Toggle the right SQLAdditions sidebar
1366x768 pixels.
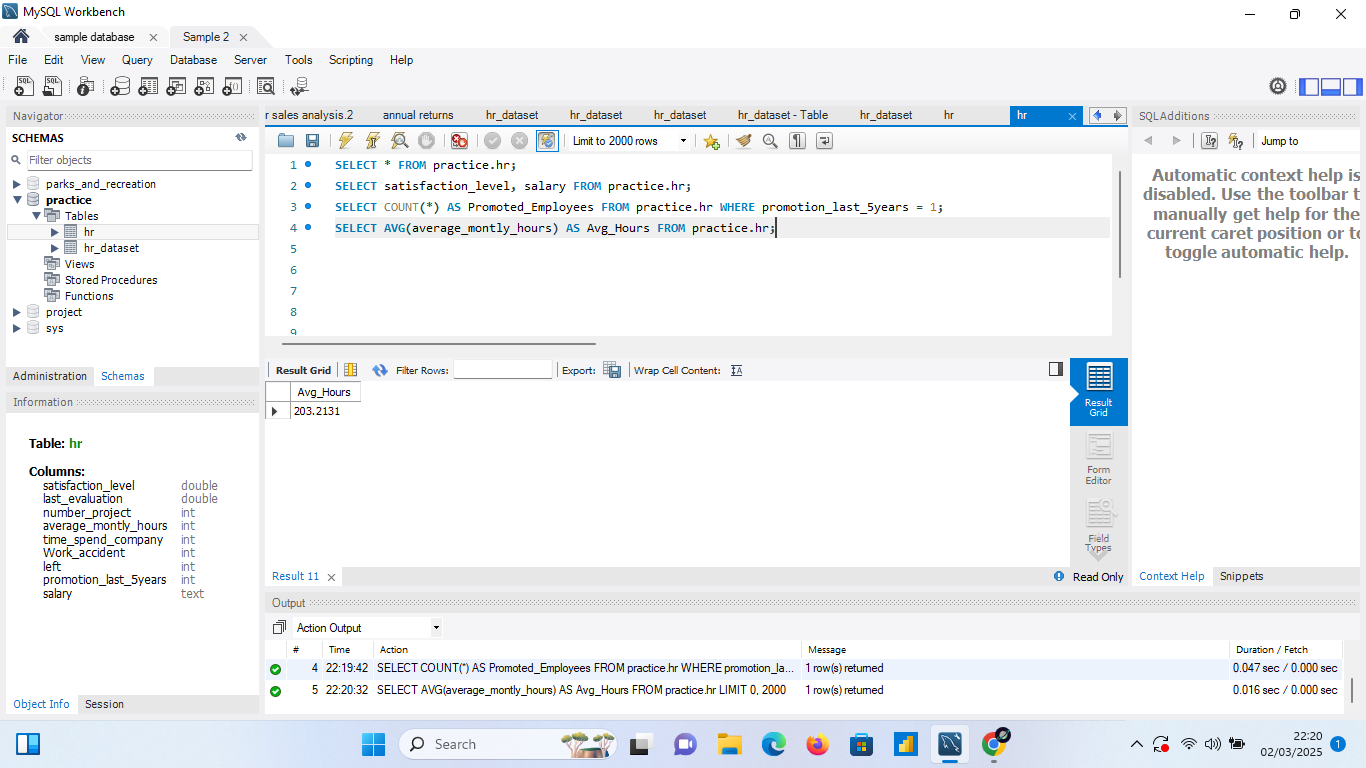(1352, 87)
